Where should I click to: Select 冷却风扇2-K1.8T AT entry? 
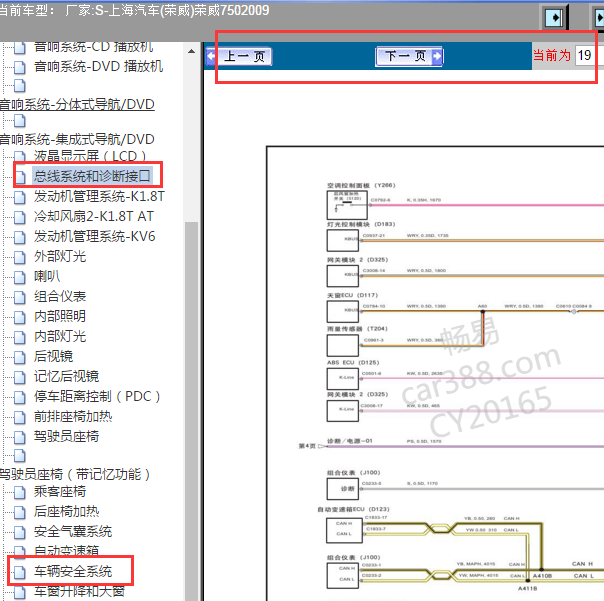click(x=94, y=217)
